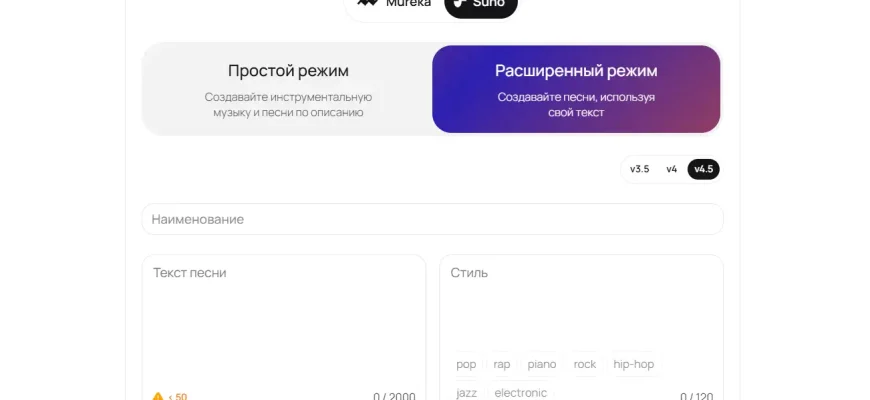Select the rock style tag
The height and width of the screenshot is (400, 870).
click(x=585, y=364)
